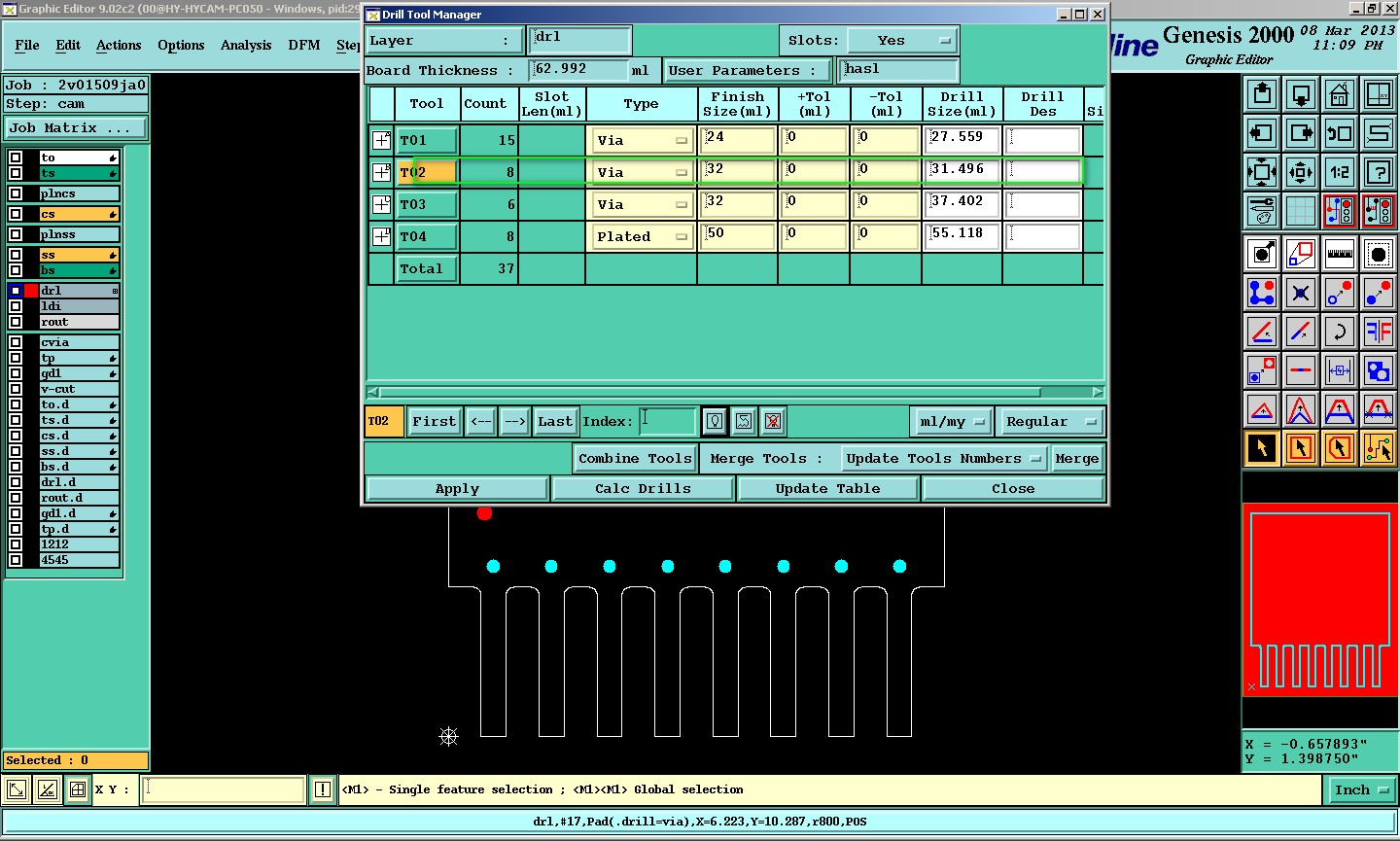Select the measure ruler tool

1339,254
